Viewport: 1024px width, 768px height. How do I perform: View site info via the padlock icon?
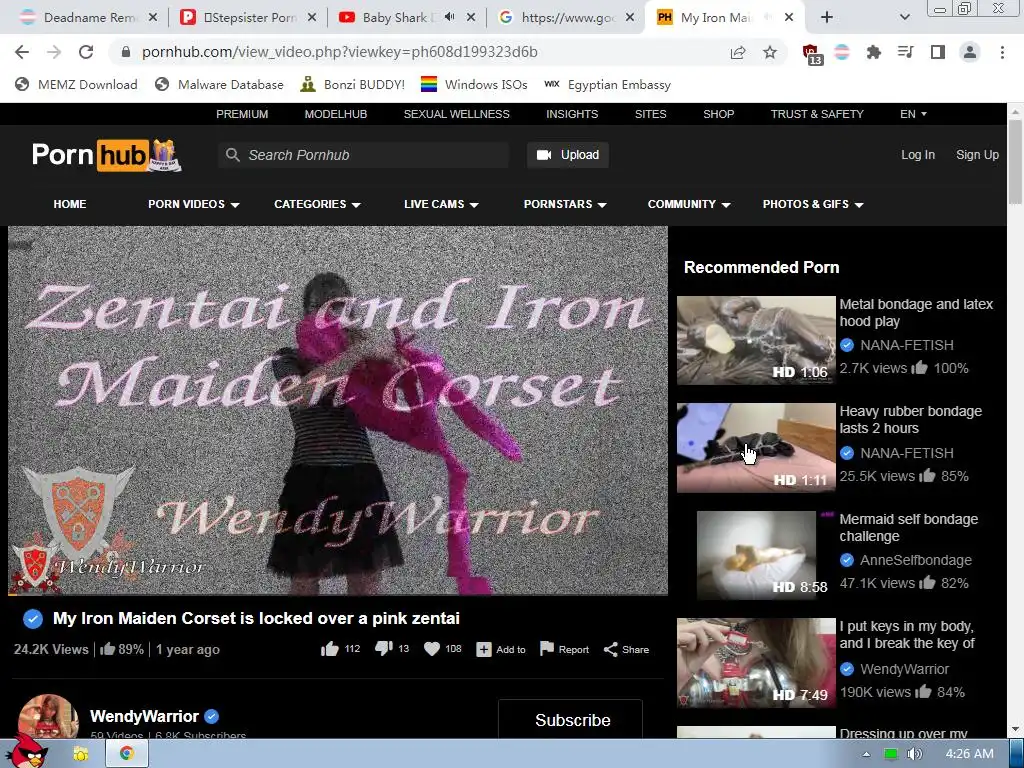[126, 52]
